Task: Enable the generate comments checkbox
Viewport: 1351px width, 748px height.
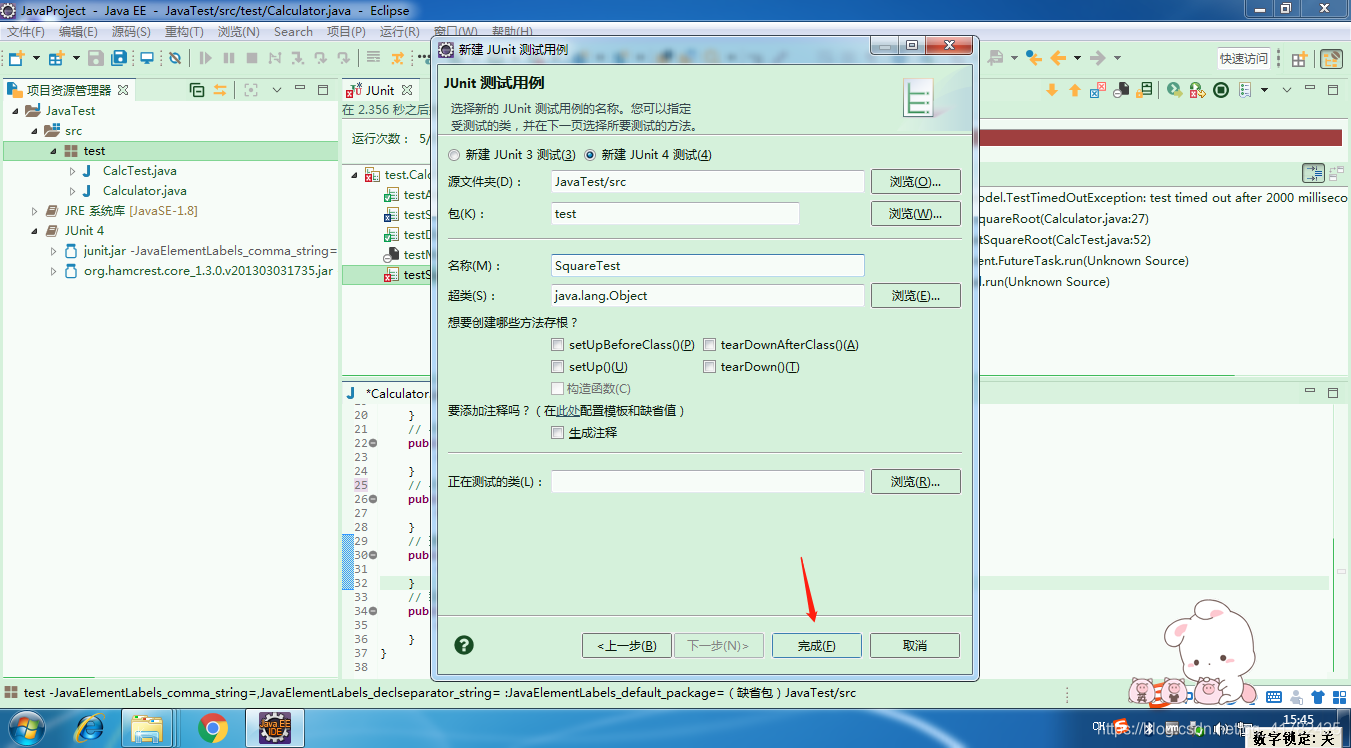Action: click(558, 433)
